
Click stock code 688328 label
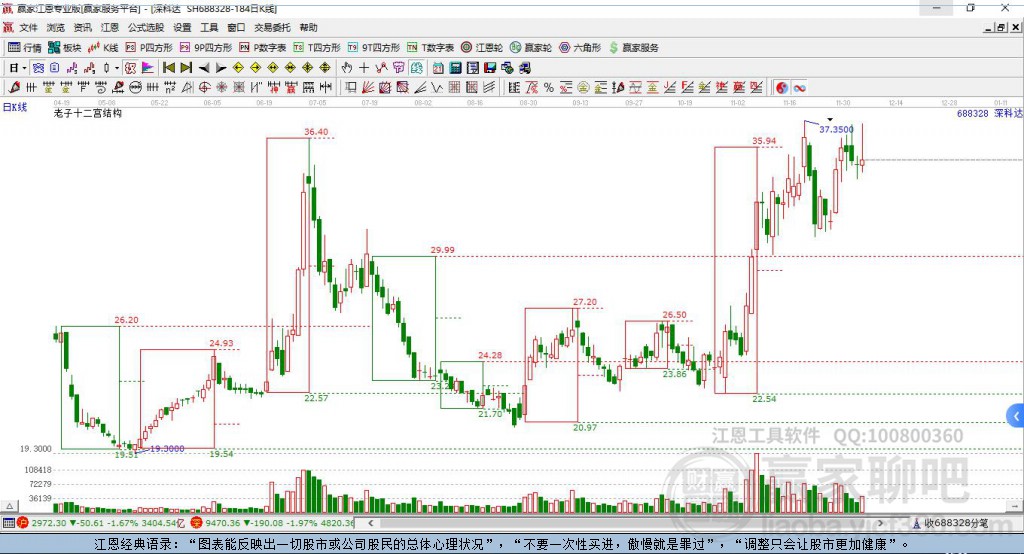[x=972, y=113]
